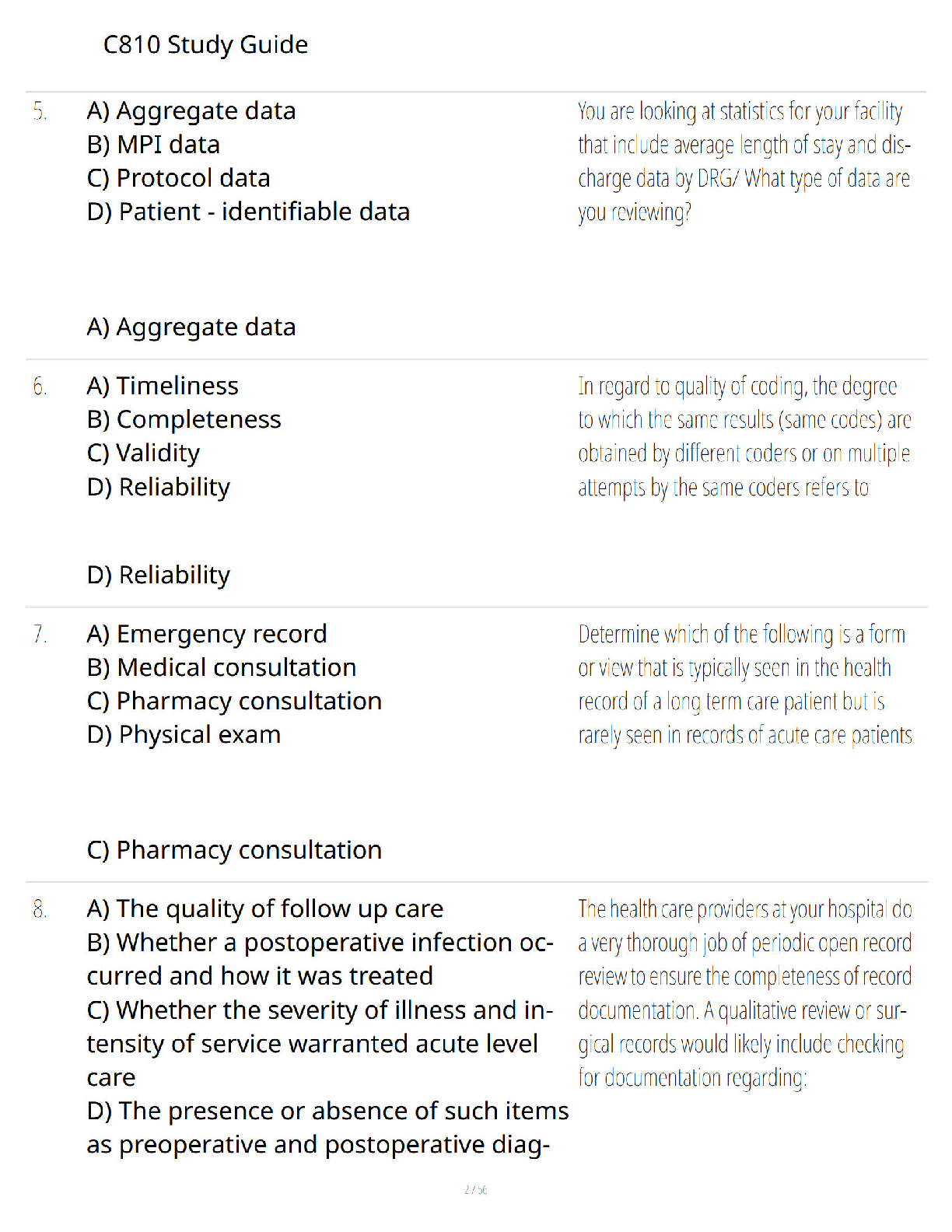Click the question 5 number label
952x1232 pixels.
tap(40, 112)
